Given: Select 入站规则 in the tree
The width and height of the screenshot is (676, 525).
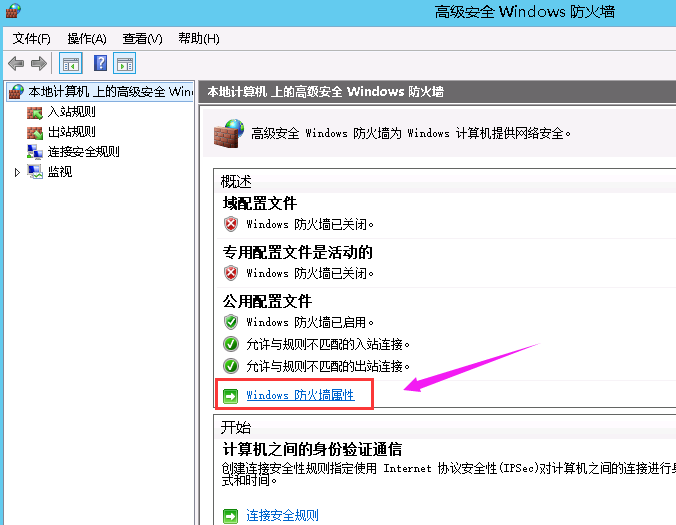Looking at the screenshot, I should [72, 112].
